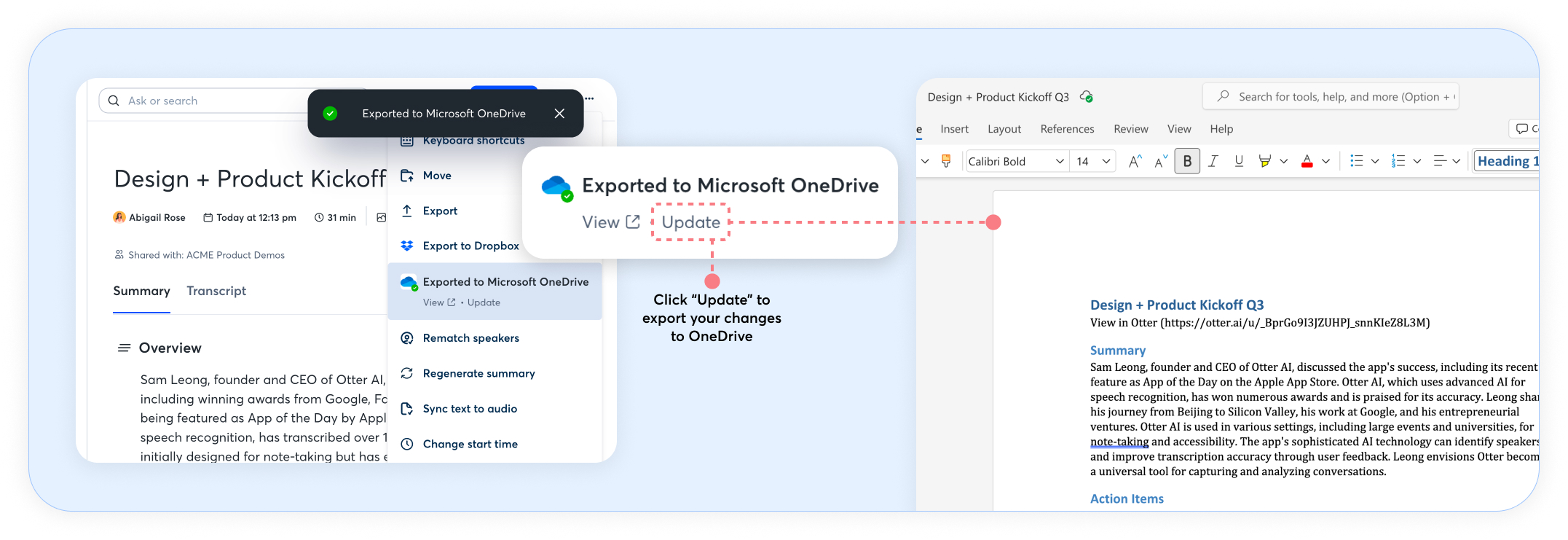This screenshot has height=540, width=1568.
Task: Click the 31 min duration label
Action: click(341, 217)
